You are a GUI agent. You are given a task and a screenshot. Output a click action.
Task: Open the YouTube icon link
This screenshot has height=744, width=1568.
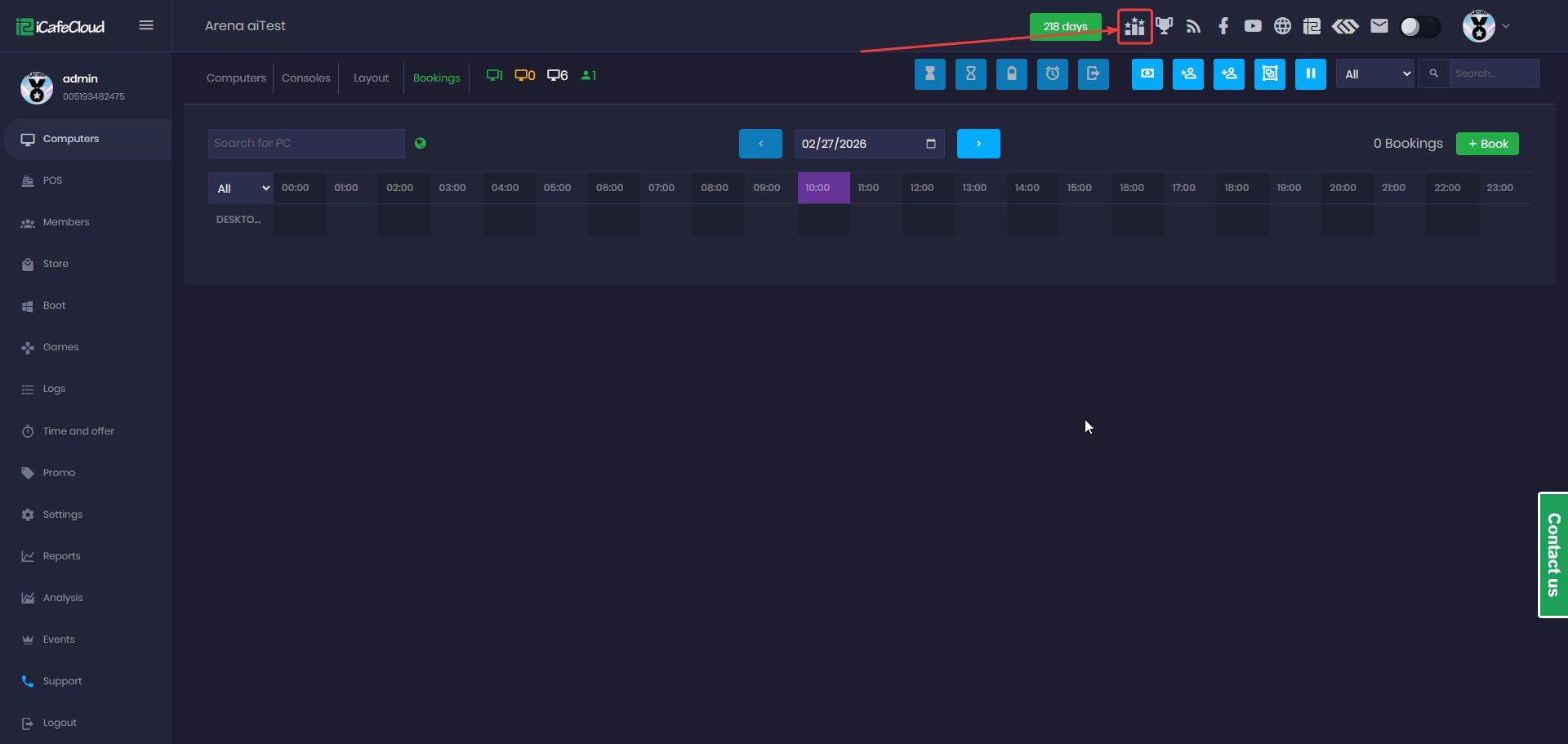(x=1253, y=26)
